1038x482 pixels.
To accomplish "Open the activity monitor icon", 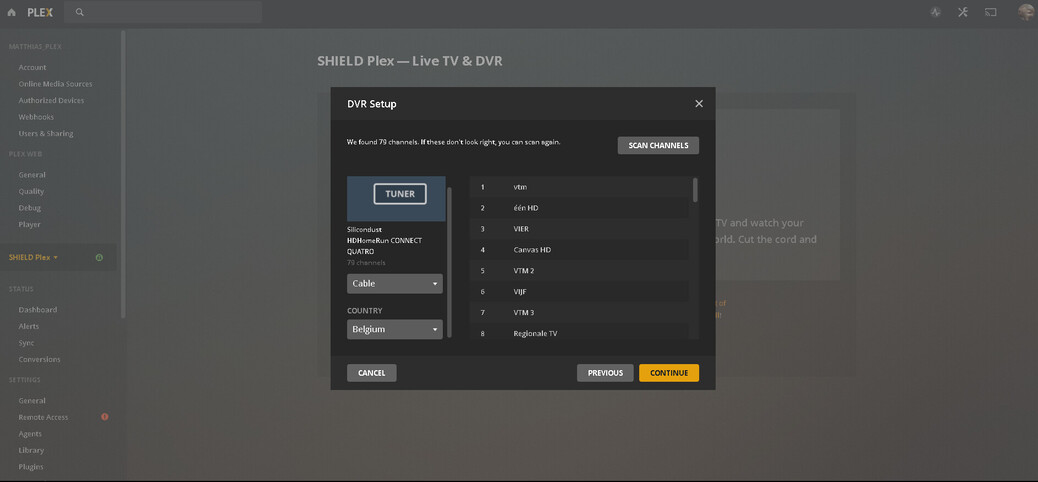I will pos(935,12).
